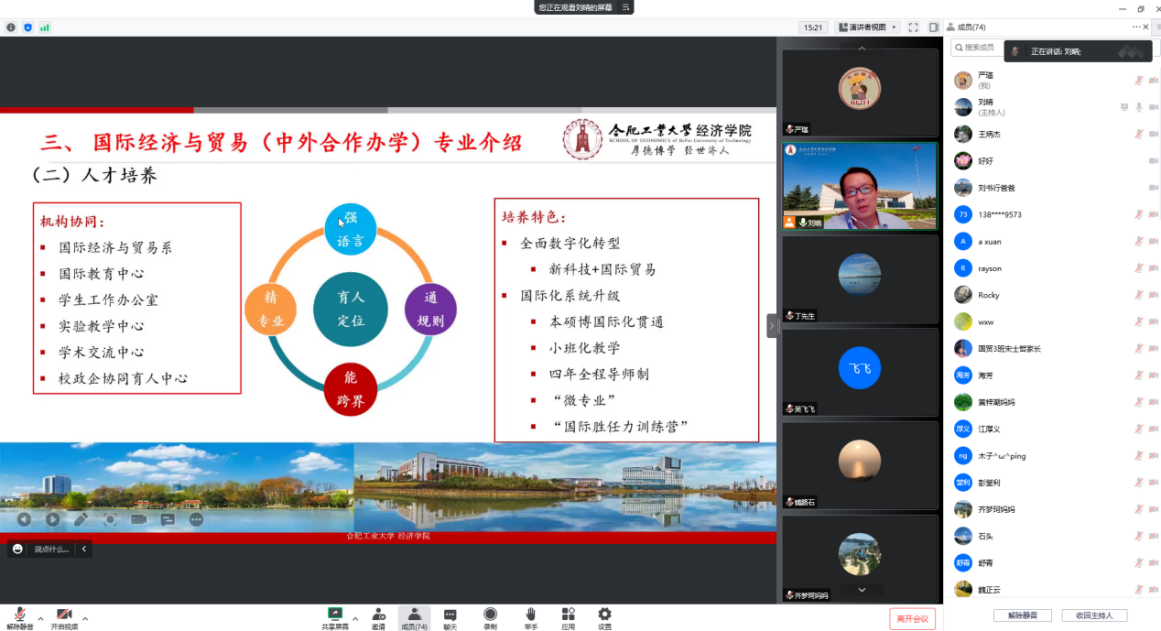Image resolution: width=1161 pixels, height=631 pixels.
Task: Enter fullscreen via the top bar icon
Action: tap(913, 27)
